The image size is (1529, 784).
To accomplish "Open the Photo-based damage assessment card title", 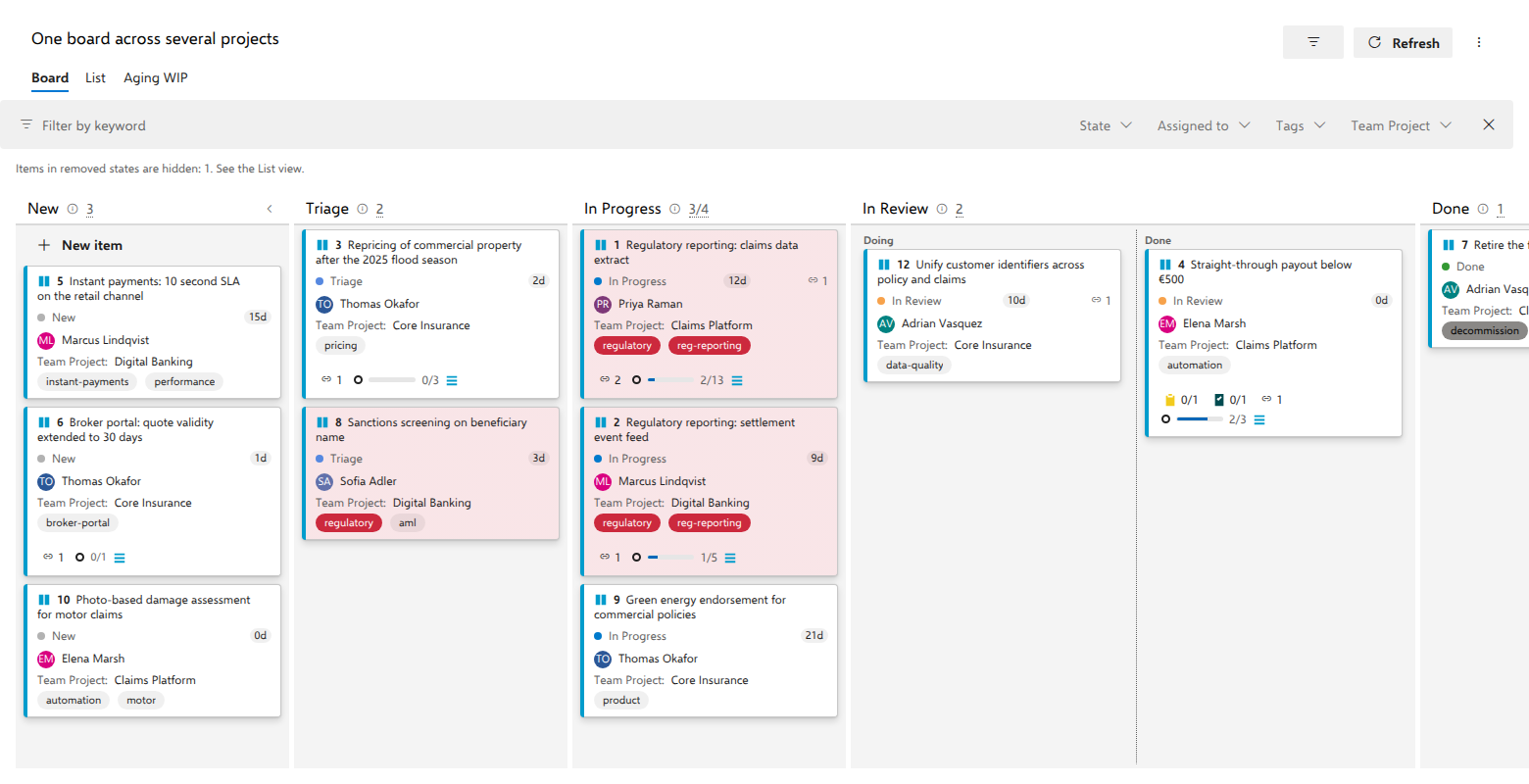I will pyautogui.click(x=144, y=607).
